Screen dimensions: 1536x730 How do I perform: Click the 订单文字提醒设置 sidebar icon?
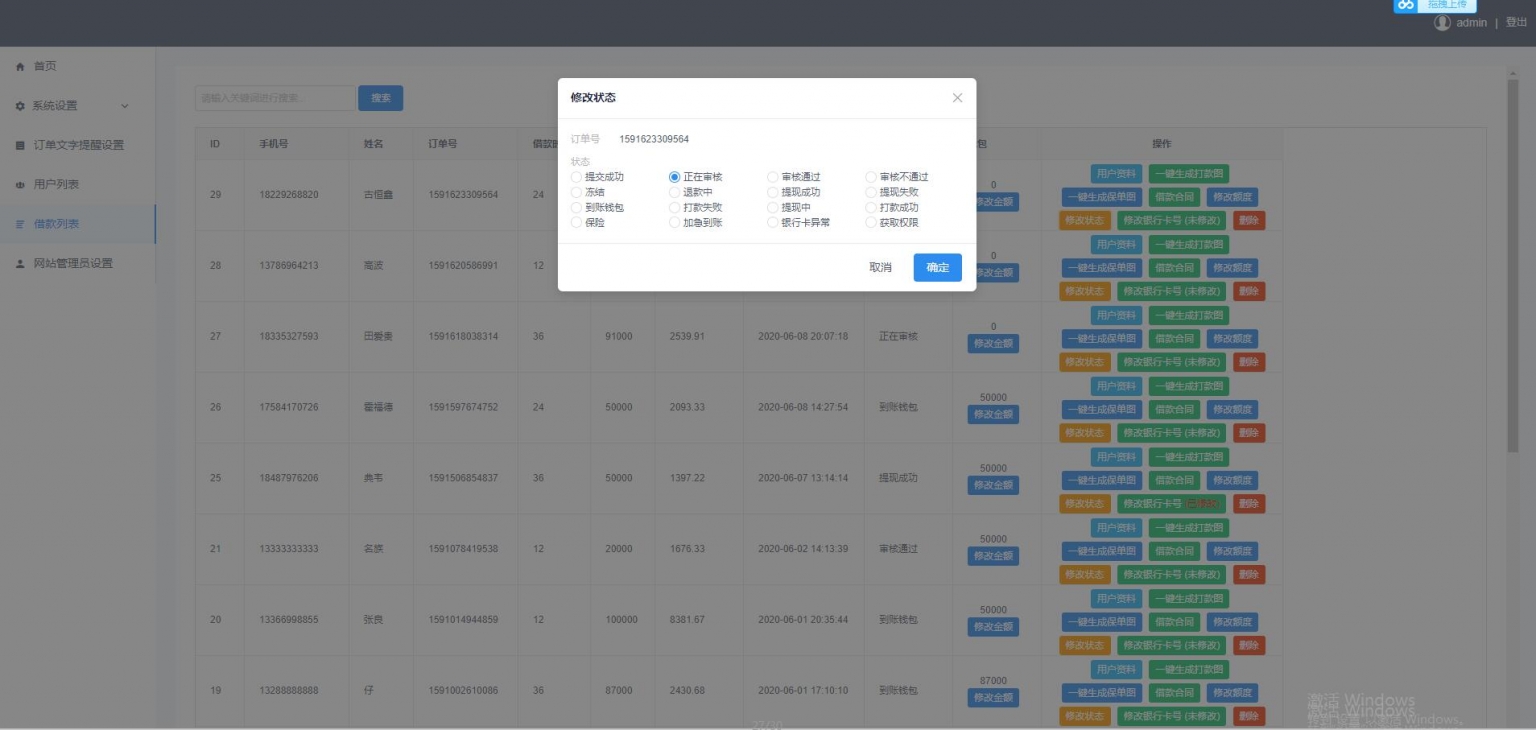point(20,146)
